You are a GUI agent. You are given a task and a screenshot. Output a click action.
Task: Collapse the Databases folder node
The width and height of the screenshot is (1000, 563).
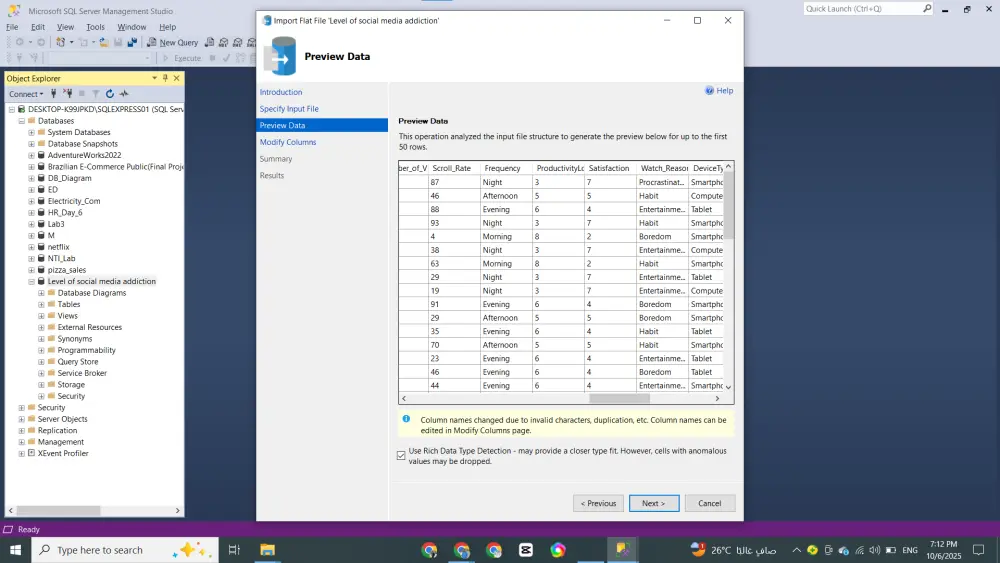pos(22,121)
